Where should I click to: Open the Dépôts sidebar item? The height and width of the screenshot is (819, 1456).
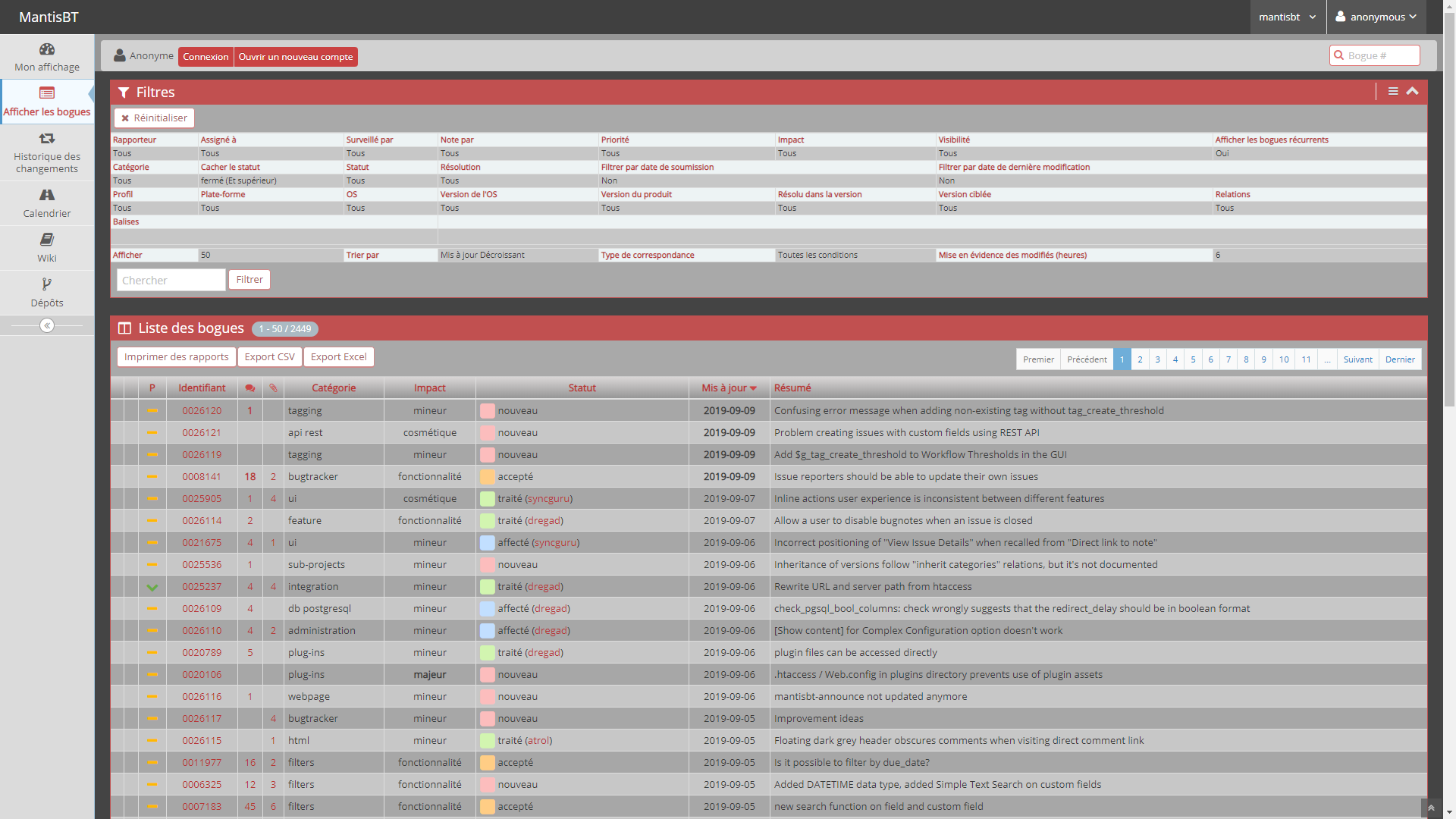pos(47,293)
